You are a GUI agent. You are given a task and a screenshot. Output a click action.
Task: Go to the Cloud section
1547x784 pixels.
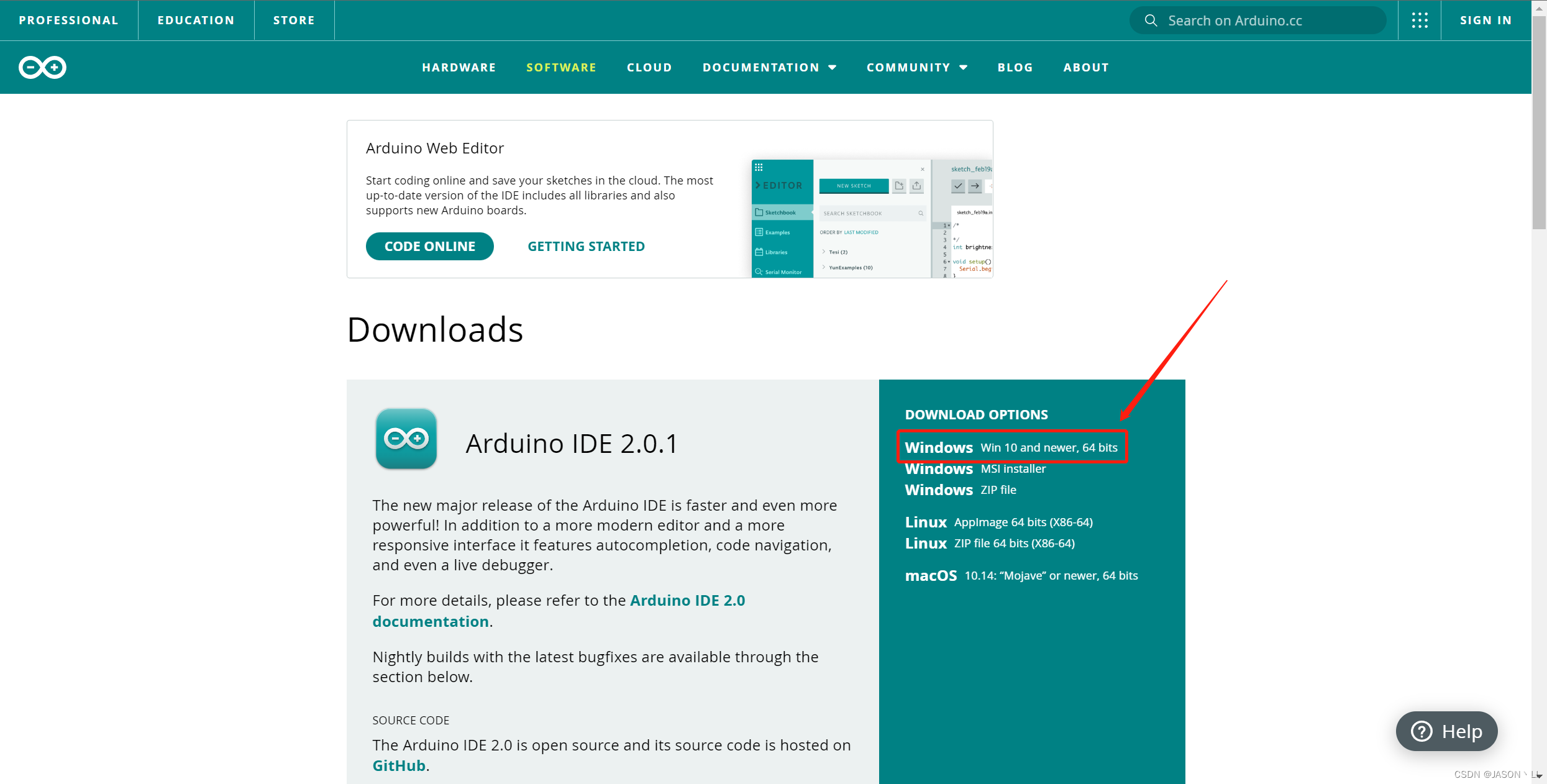[649, 68]
